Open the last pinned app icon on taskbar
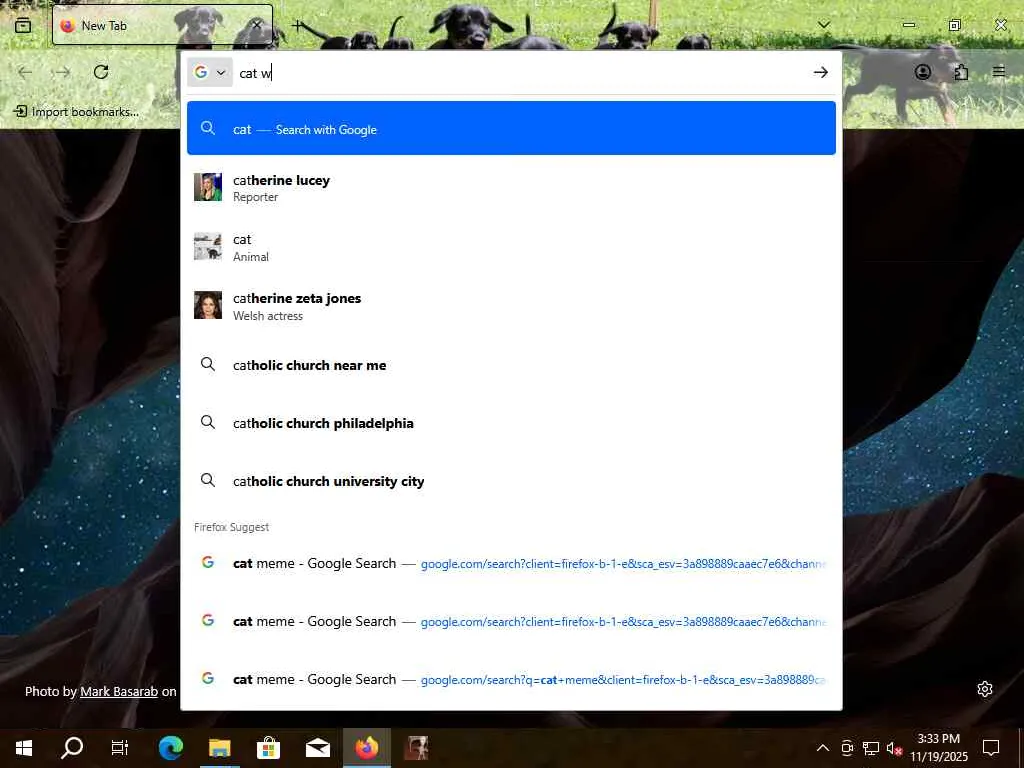Viewport: 1024px width, 768px height. pos(415,748)
